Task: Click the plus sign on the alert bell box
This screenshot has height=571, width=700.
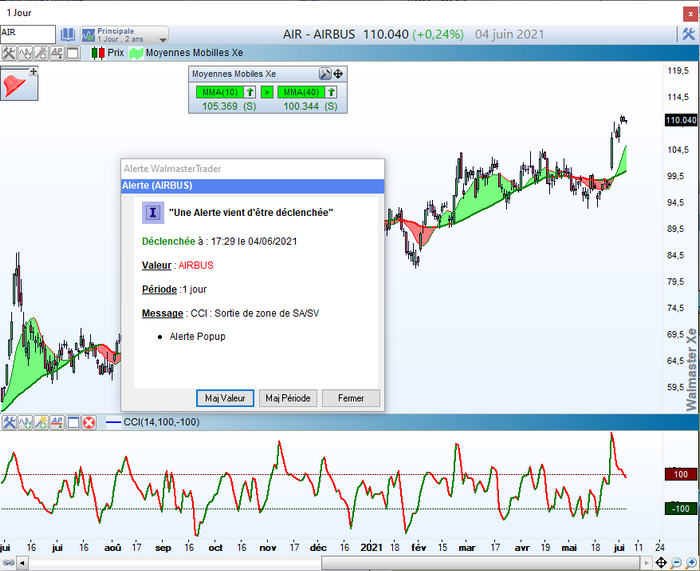Action: [x=33, y=71]
